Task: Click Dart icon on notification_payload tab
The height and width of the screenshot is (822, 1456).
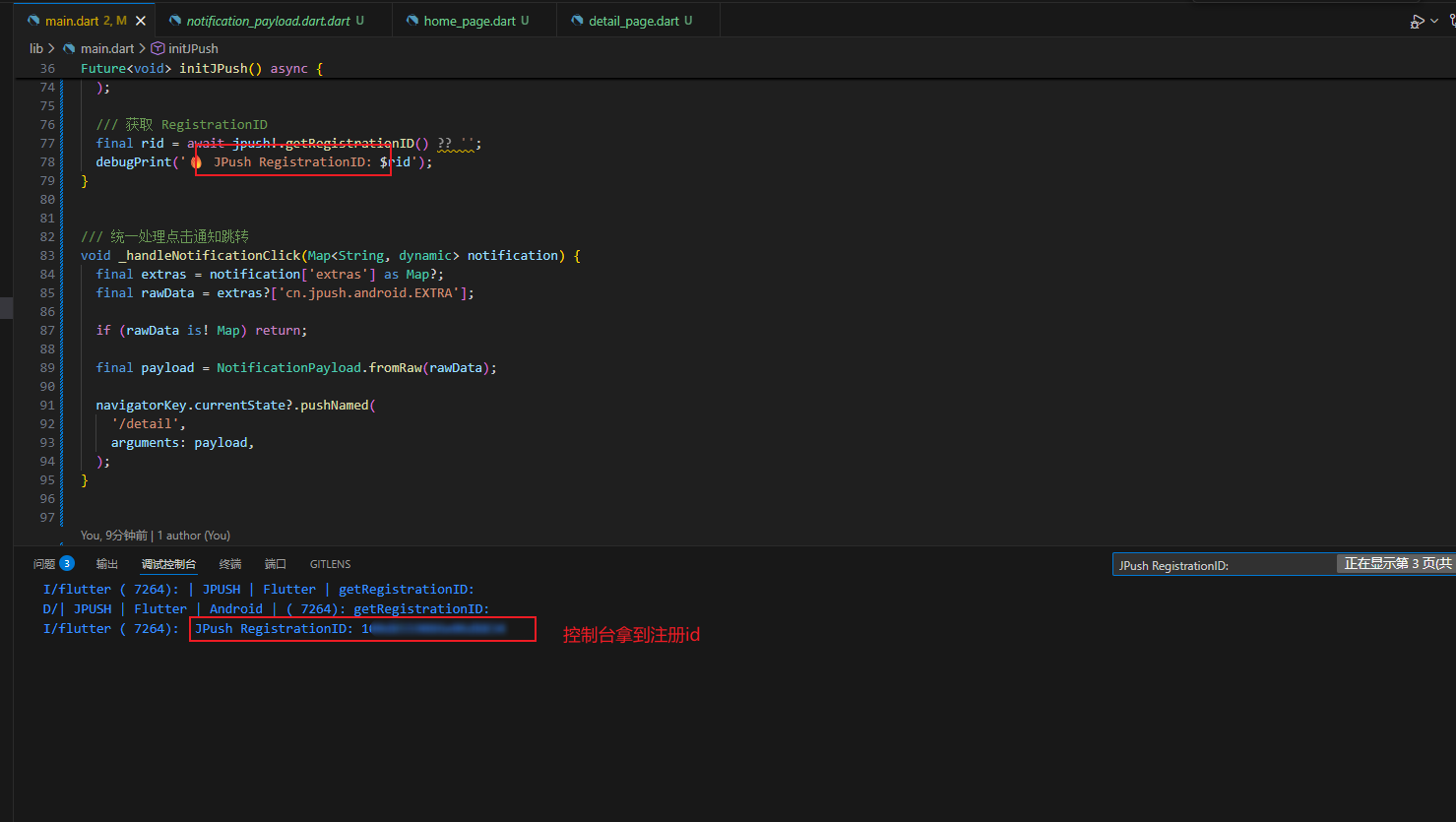Action: coord(175,21)
